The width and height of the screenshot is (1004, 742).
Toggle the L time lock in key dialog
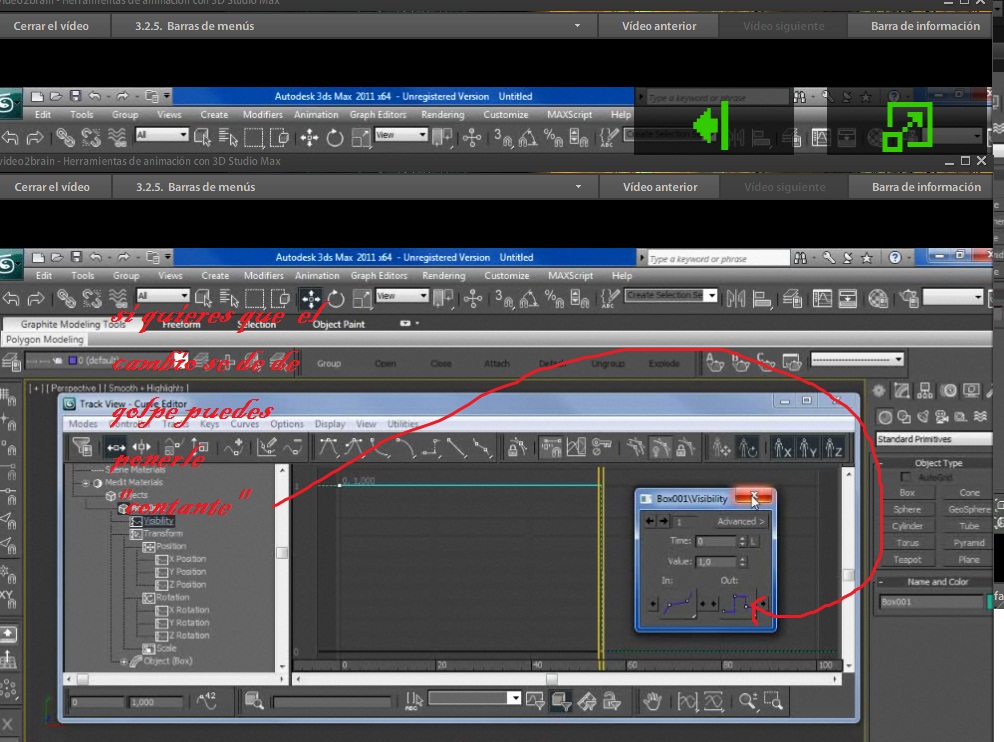tap(754, 542)
